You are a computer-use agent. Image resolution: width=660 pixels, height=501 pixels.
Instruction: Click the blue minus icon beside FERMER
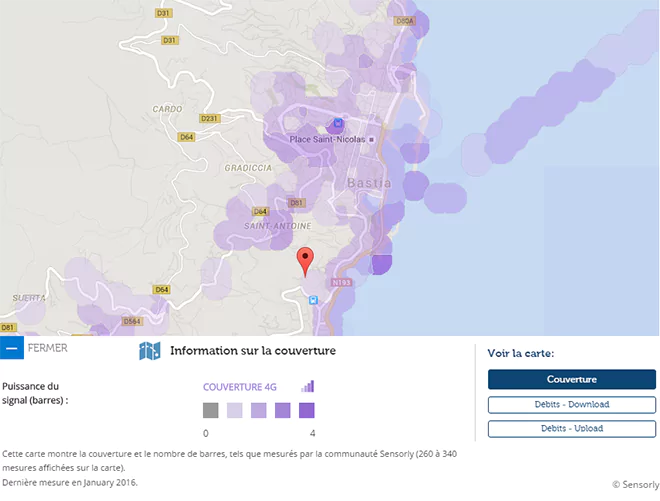(x=11, y=349)
